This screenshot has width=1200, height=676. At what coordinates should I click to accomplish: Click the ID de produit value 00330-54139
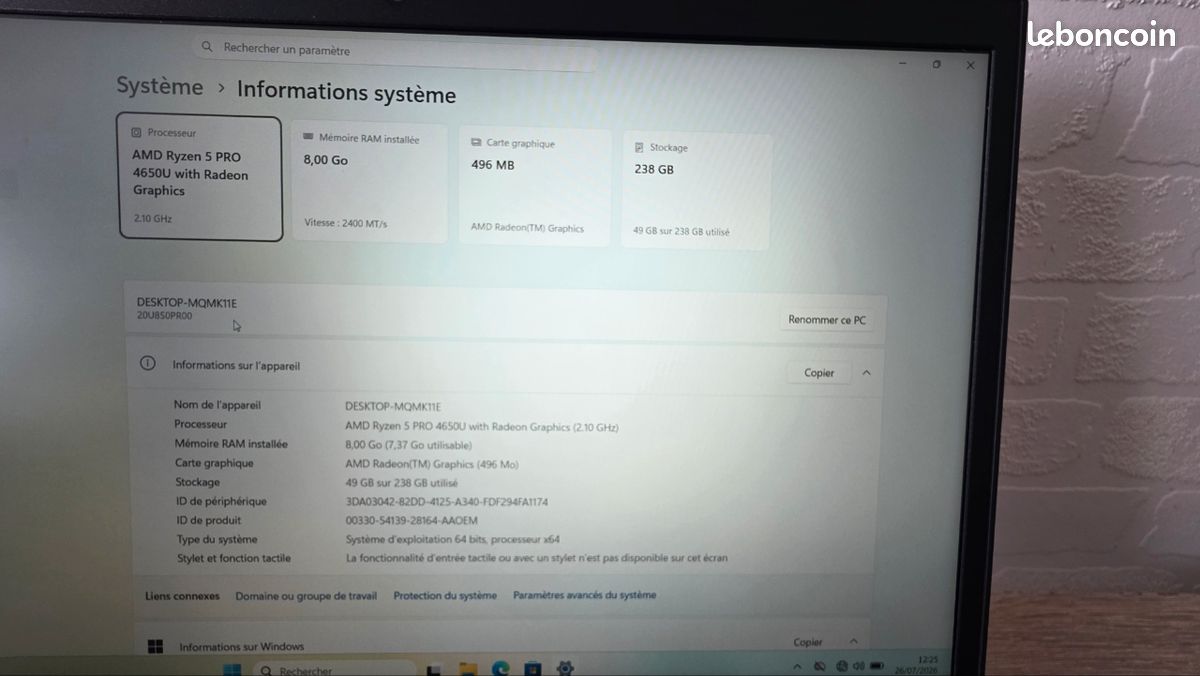pos(412,521)
